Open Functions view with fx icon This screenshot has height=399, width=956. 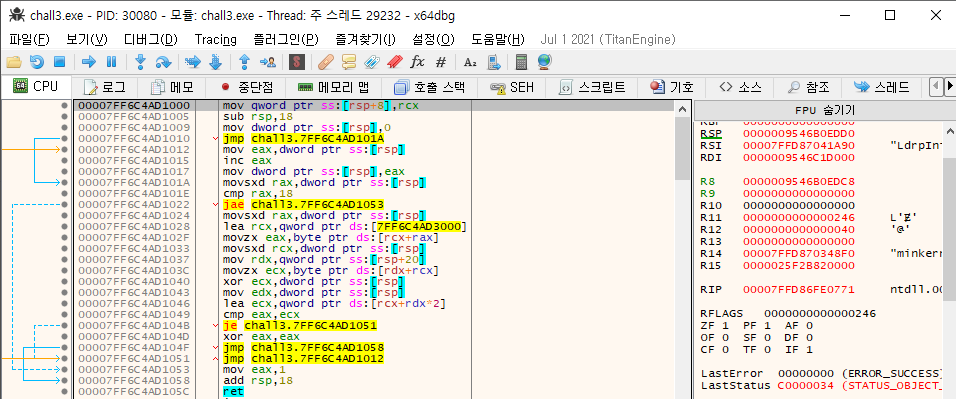click(x=417, y=62)
